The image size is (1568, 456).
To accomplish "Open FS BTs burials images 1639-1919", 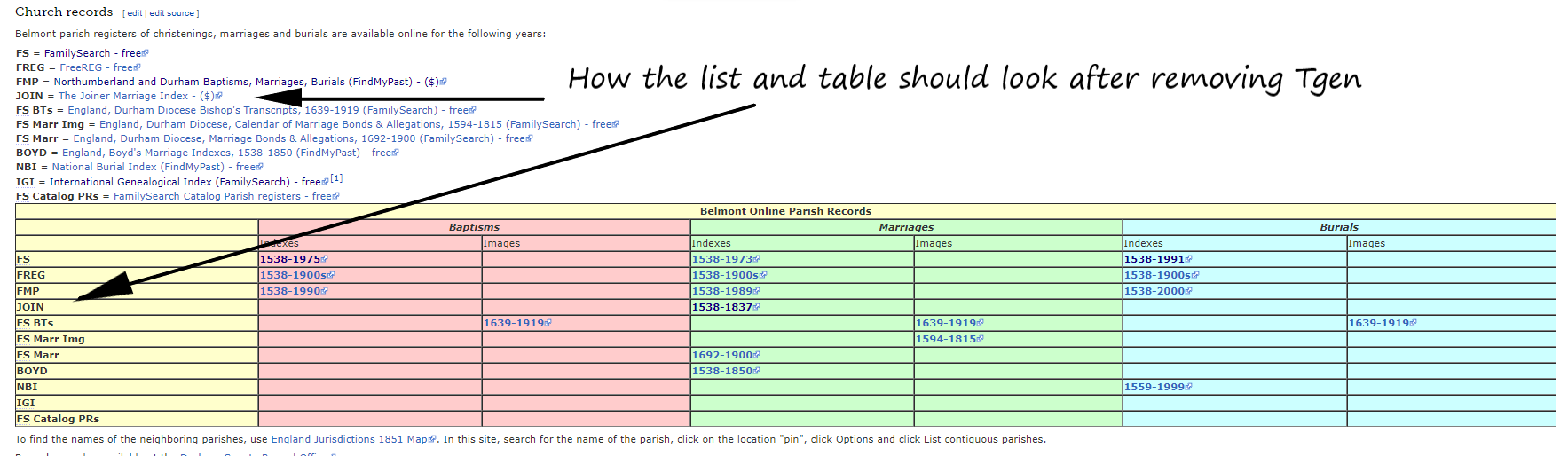I will point(1379,323).
